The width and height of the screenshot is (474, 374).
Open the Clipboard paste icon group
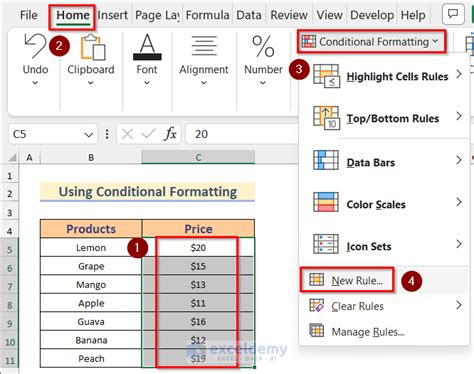coord(93,47)
